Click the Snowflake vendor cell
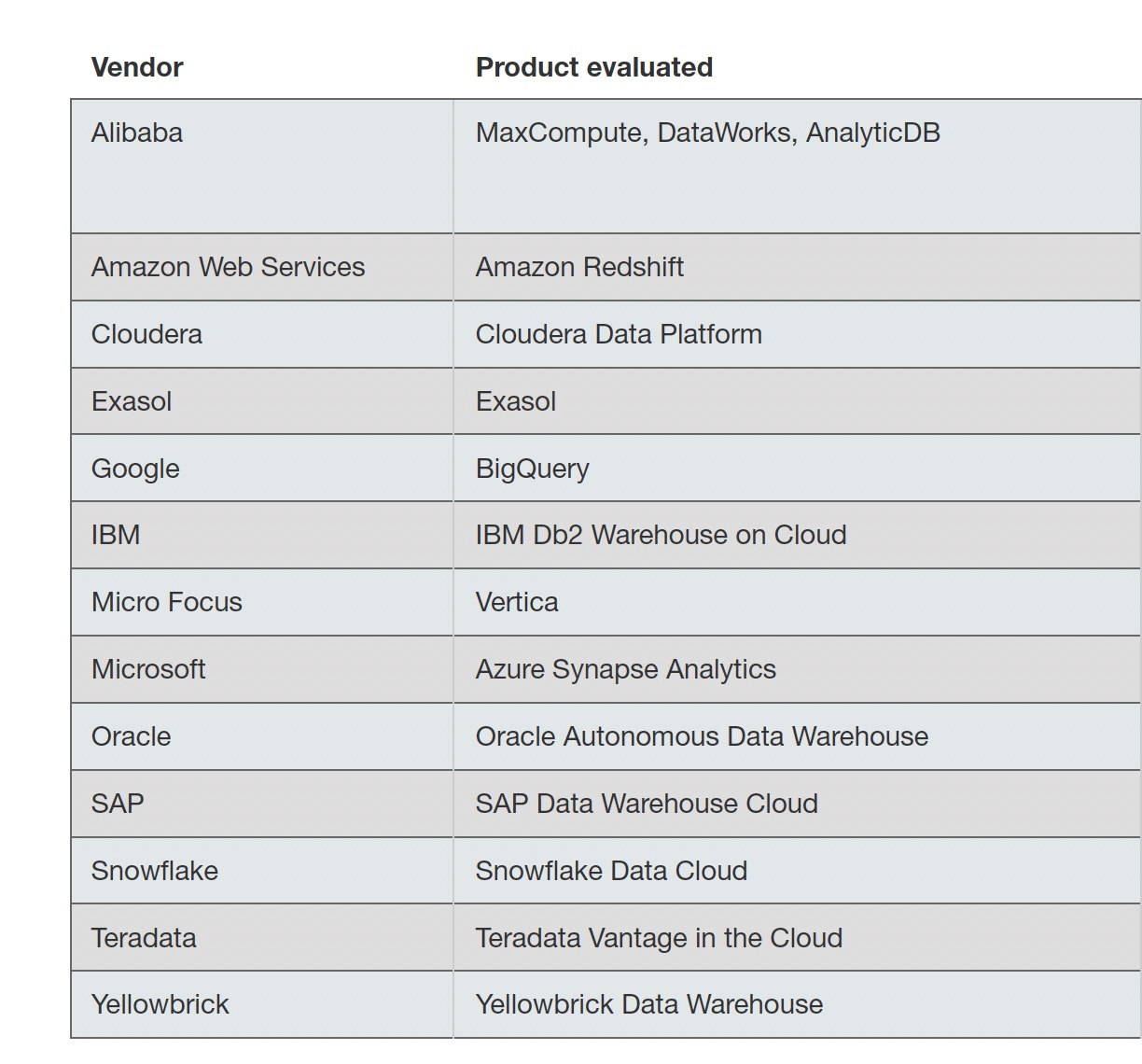Viewport: 1142px width, 1064px height. (155, 871)
